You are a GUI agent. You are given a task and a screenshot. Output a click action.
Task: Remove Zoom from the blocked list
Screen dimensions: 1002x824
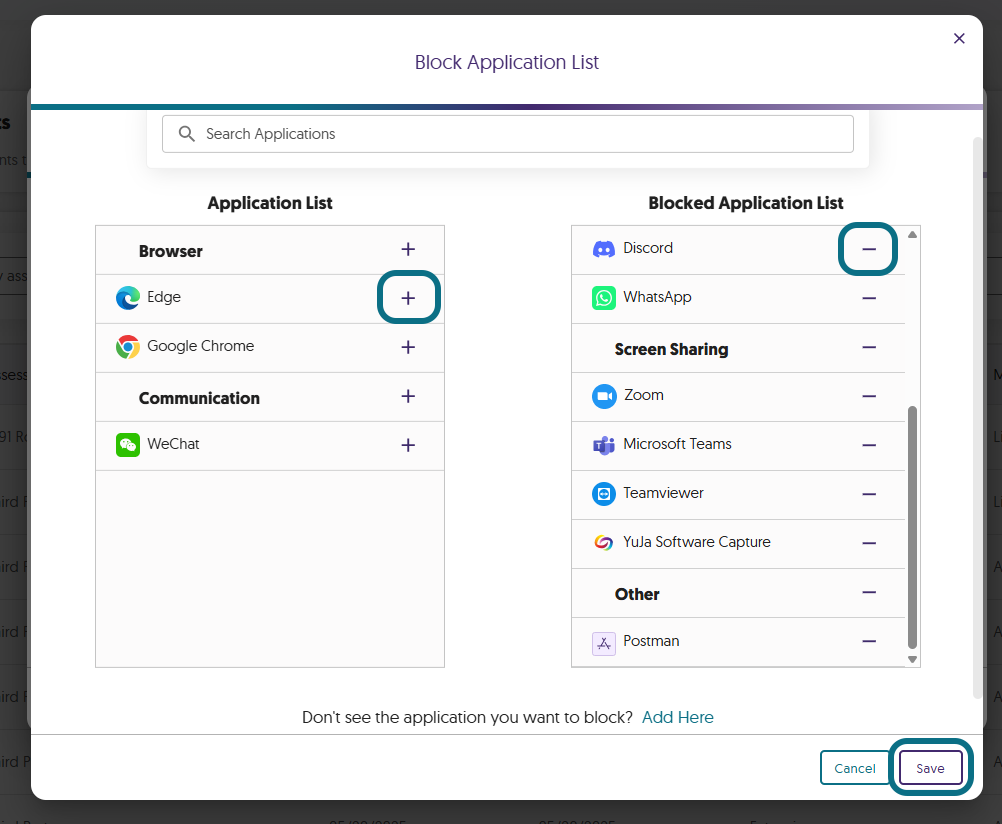[868, 396]
